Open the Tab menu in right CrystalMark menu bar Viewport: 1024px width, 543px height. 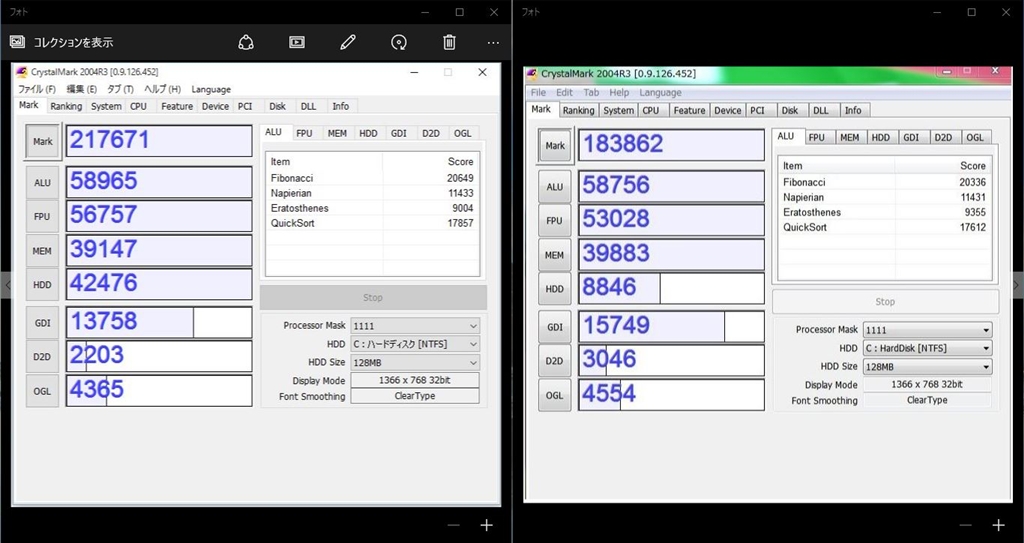coord(591,93)
